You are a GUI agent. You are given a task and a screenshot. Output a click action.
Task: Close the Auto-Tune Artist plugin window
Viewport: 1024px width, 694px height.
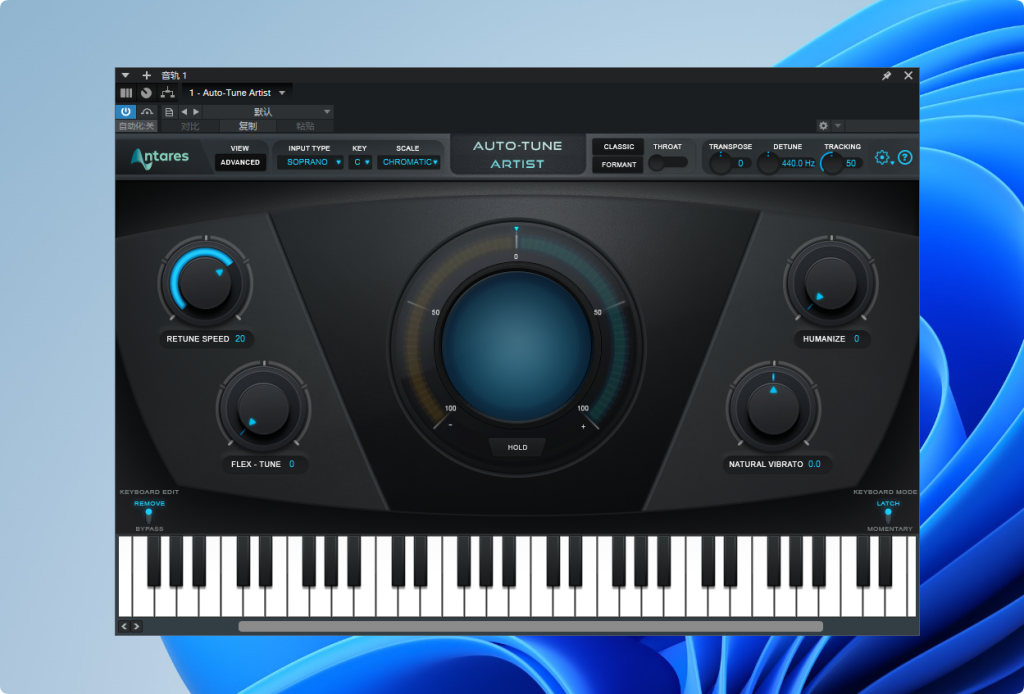click(x=908, y=75)
